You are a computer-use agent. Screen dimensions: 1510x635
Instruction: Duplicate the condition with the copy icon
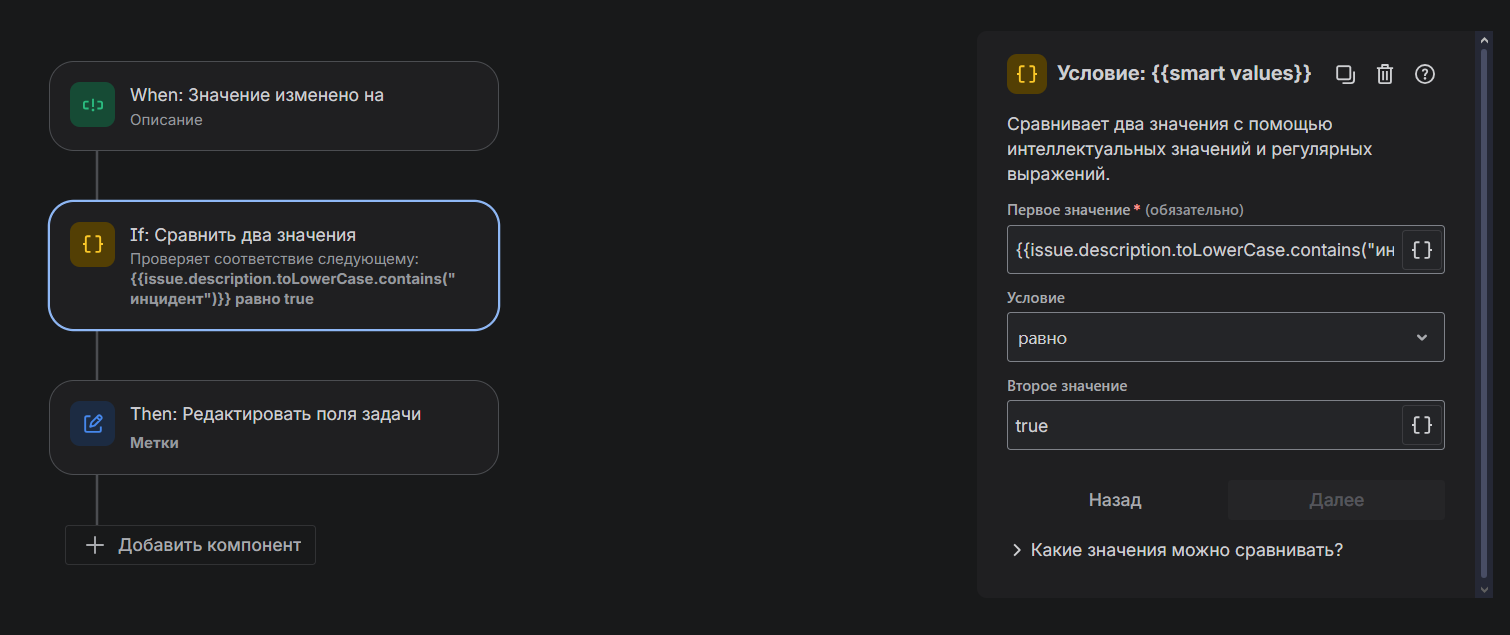(1345, 74)
